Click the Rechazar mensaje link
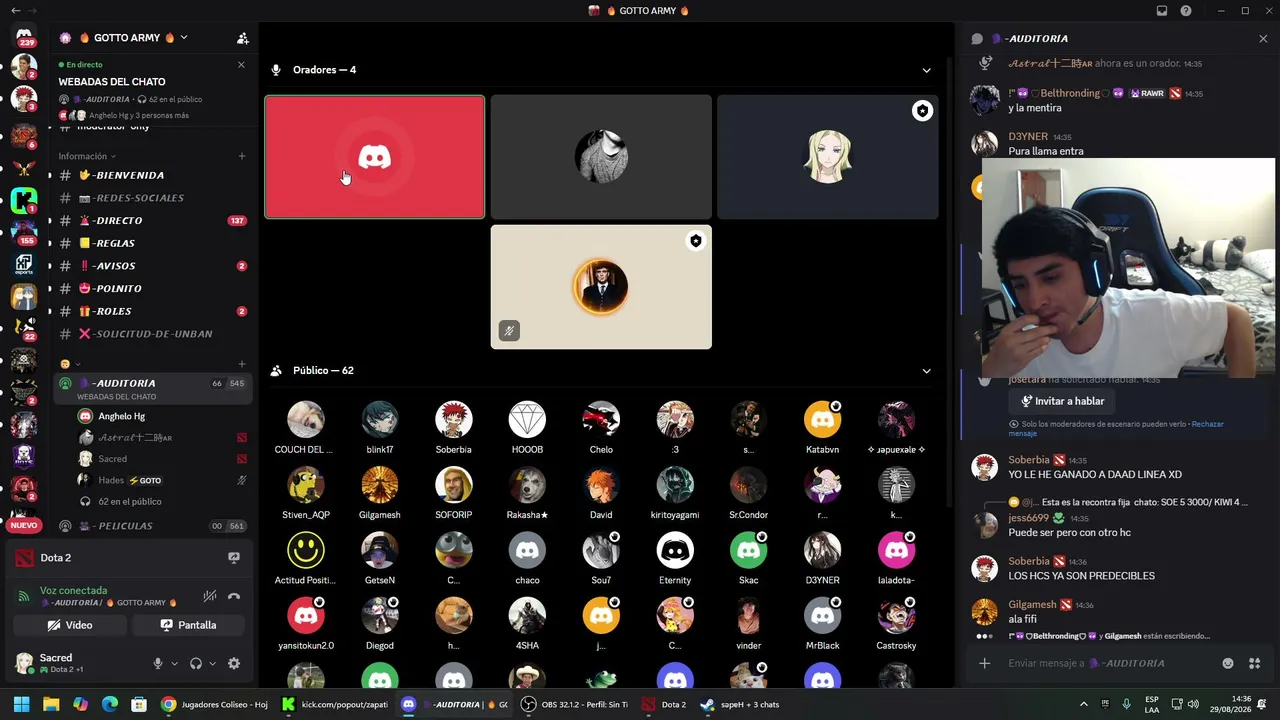This screenshot has height=720, width=1280. [1116, 428]
